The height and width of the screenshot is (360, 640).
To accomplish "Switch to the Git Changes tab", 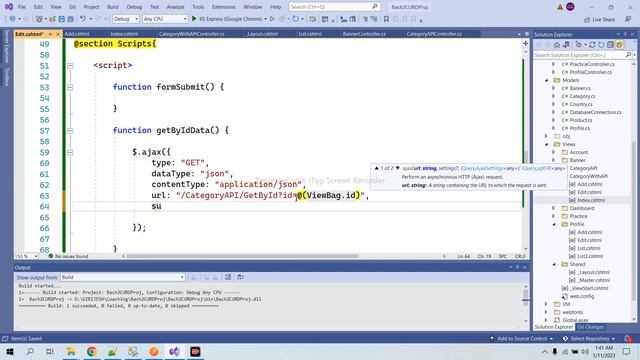I will [591, 327].
